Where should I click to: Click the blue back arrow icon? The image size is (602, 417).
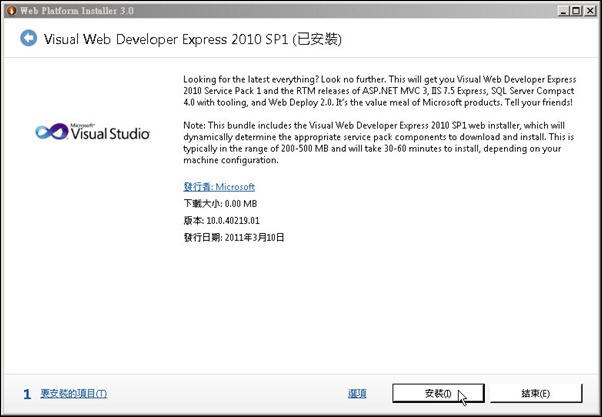tap(28, 39)
